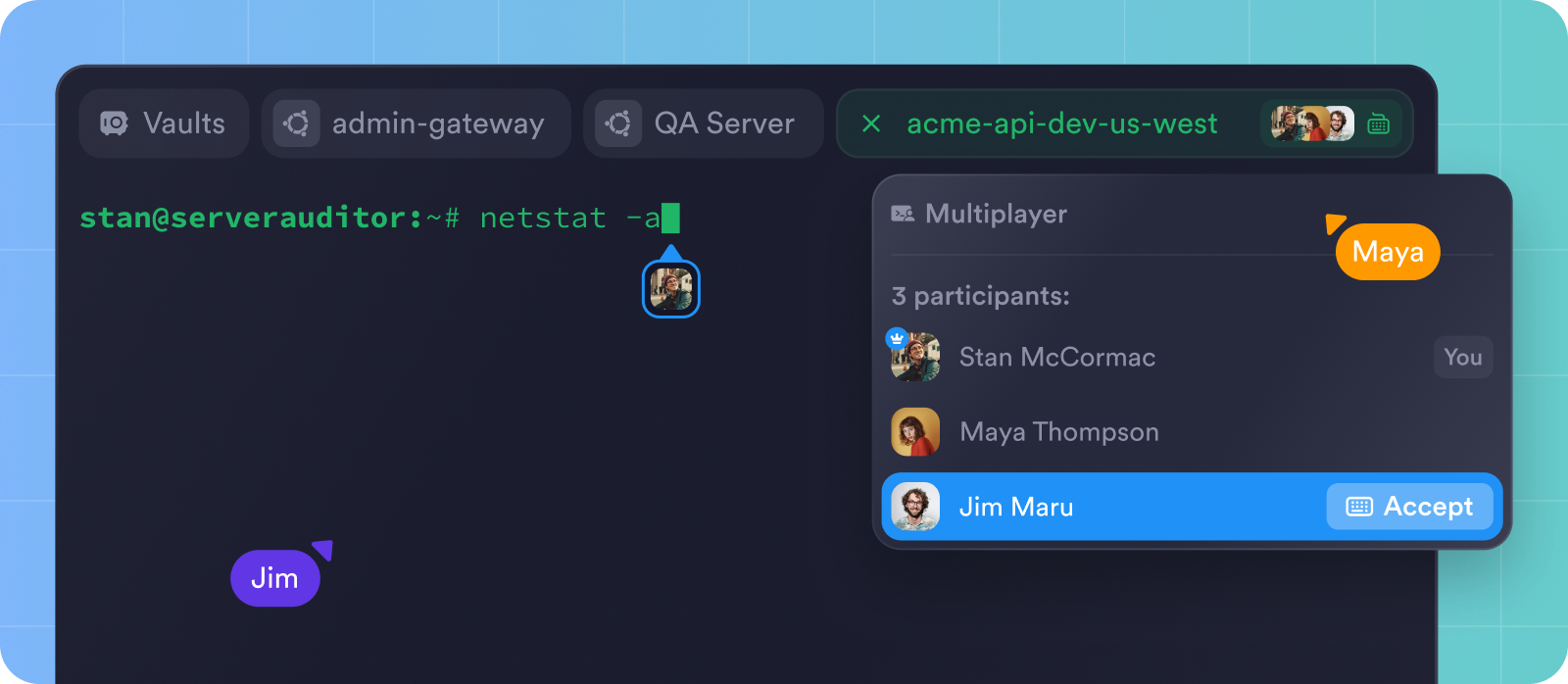Click the purple Jim cursor label

pos(274,578)
